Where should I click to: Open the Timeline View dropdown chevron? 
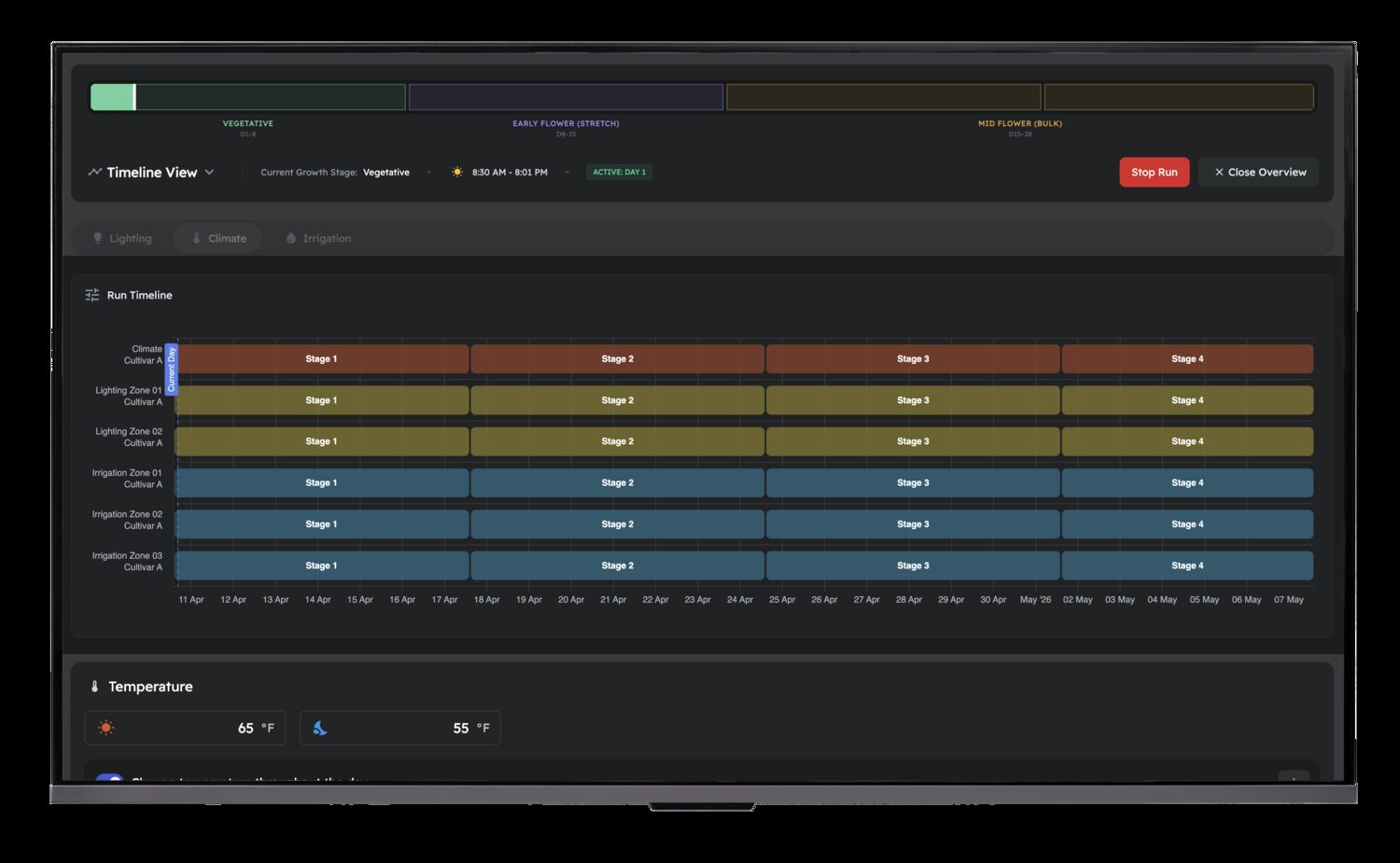click(x=210, y=172)
